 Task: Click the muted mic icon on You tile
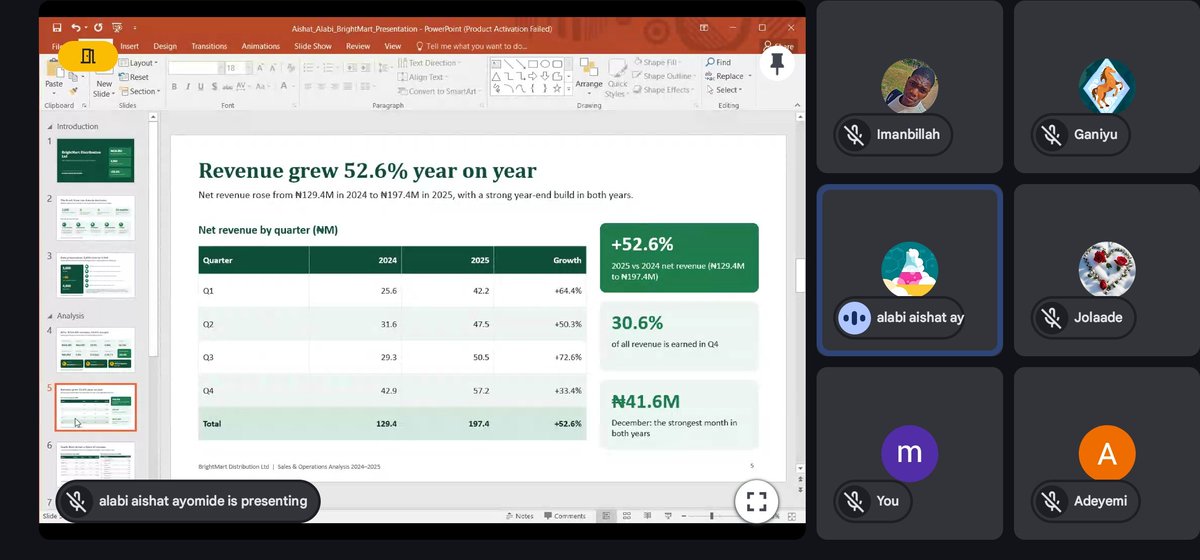pos(853,500)
